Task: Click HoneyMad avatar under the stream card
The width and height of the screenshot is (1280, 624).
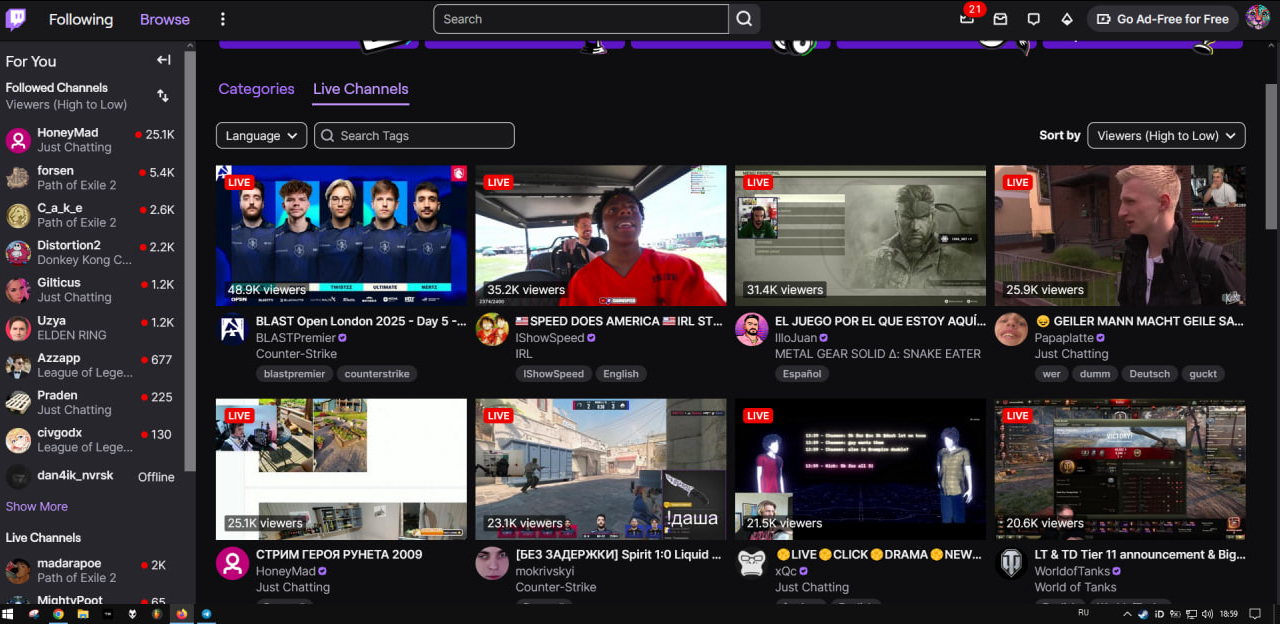Action: pyautogui.click(x=232, y=563)
